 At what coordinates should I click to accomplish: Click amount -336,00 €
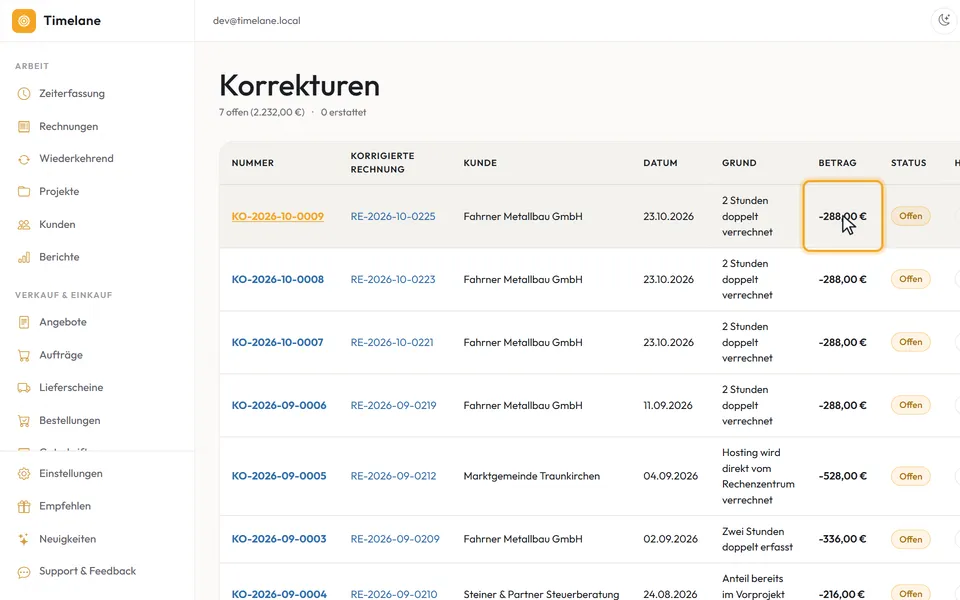tap(842, 539)
